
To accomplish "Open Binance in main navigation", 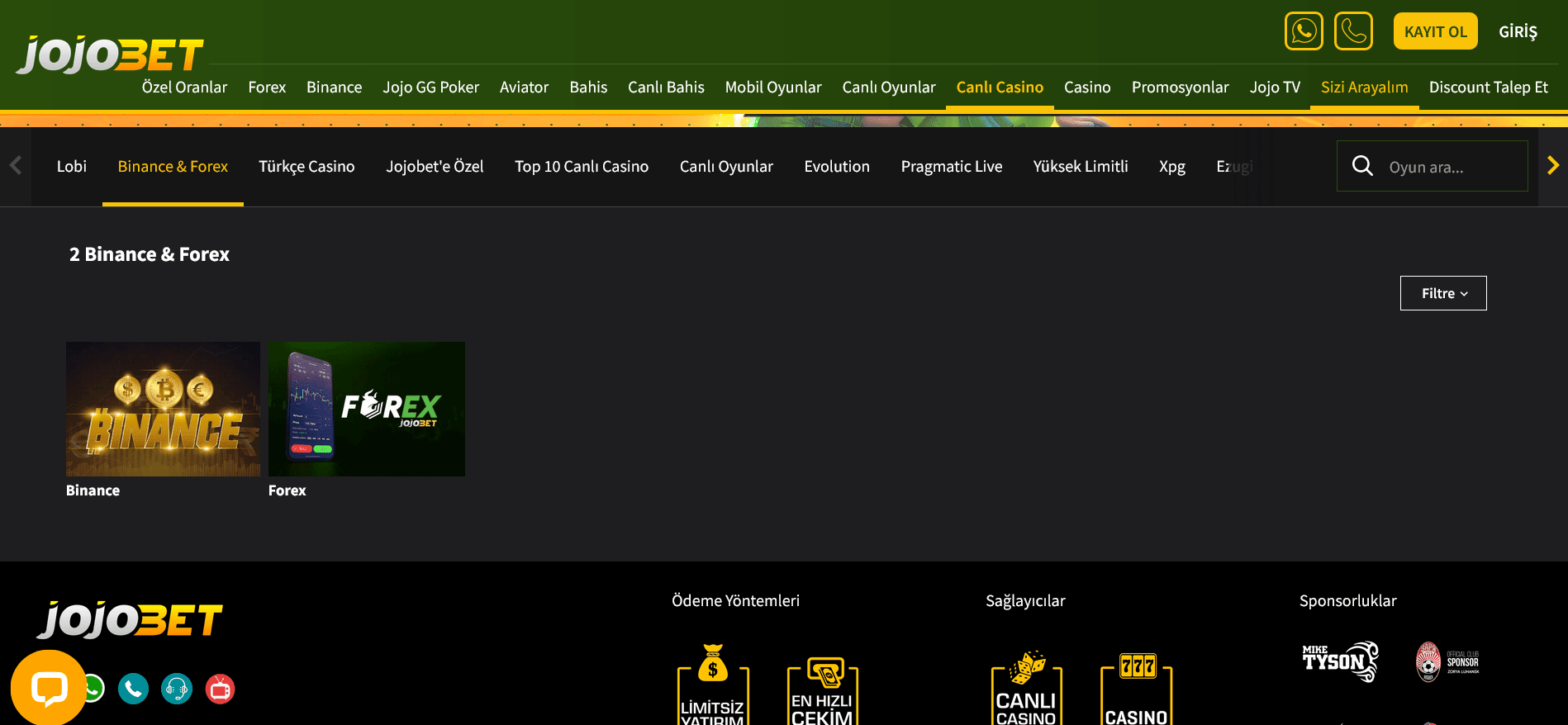I will tap(334, 87).
